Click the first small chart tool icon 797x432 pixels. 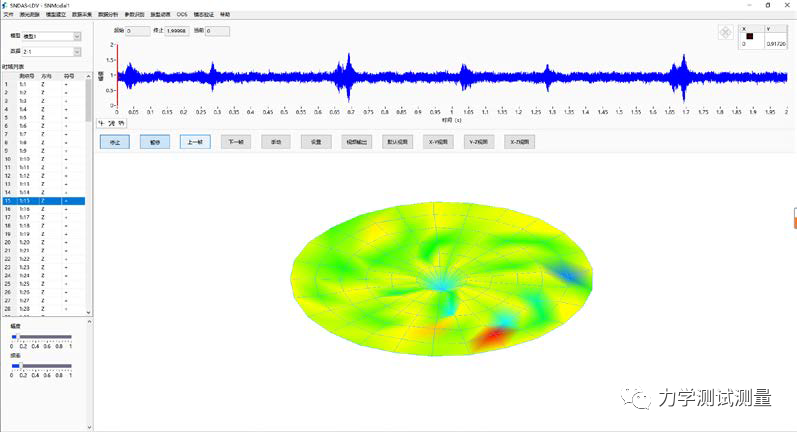pyautogui.click(x=102, y=123)
